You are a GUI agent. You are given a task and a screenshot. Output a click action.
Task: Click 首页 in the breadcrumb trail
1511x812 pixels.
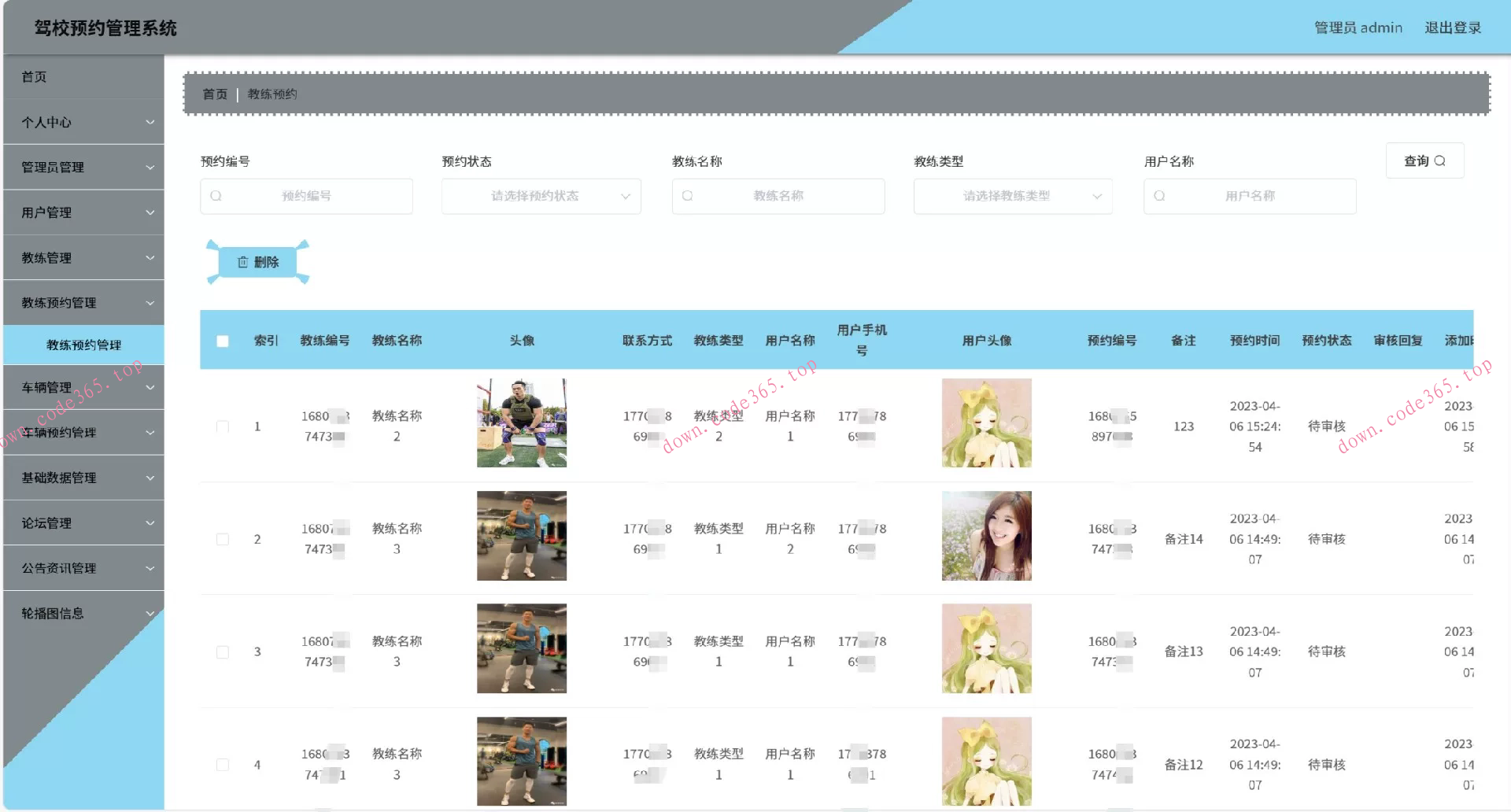tap(214, 94)
